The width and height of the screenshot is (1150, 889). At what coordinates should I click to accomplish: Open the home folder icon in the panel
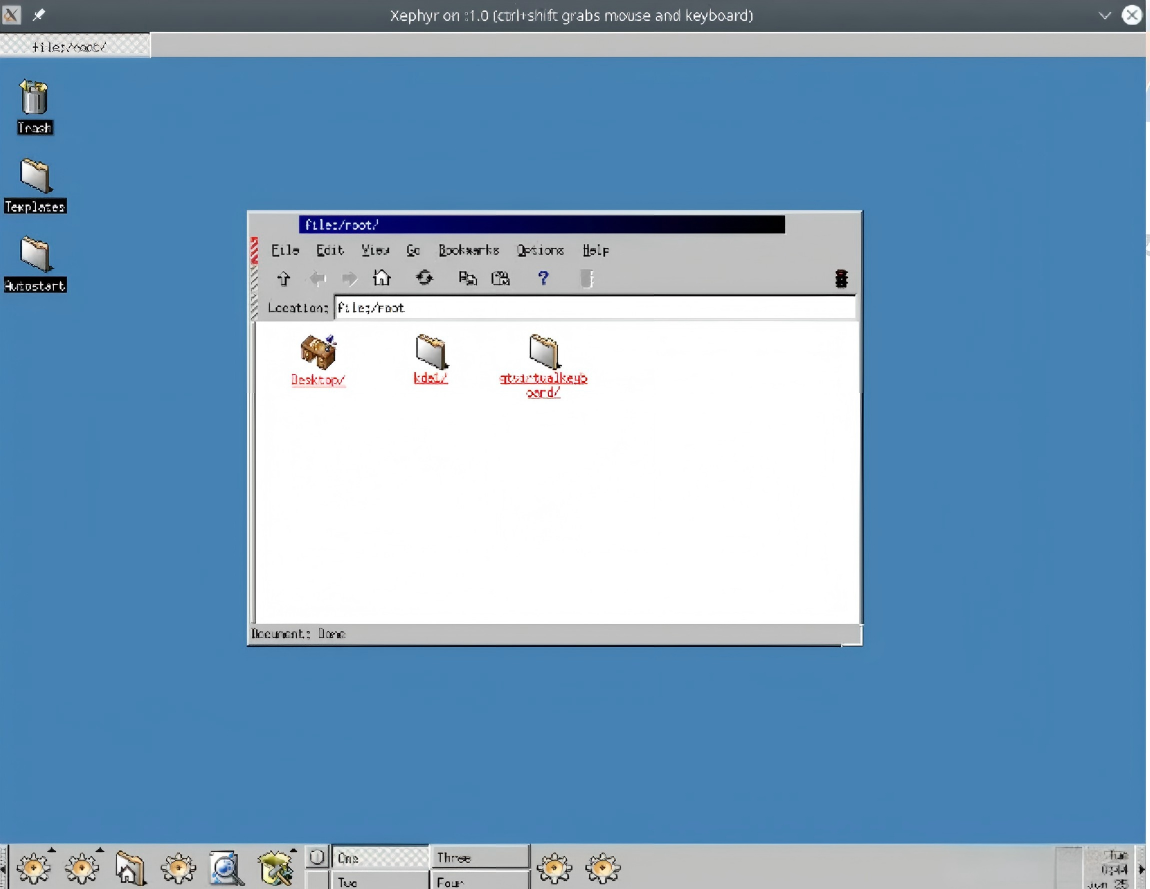click(x=130, y=868)
